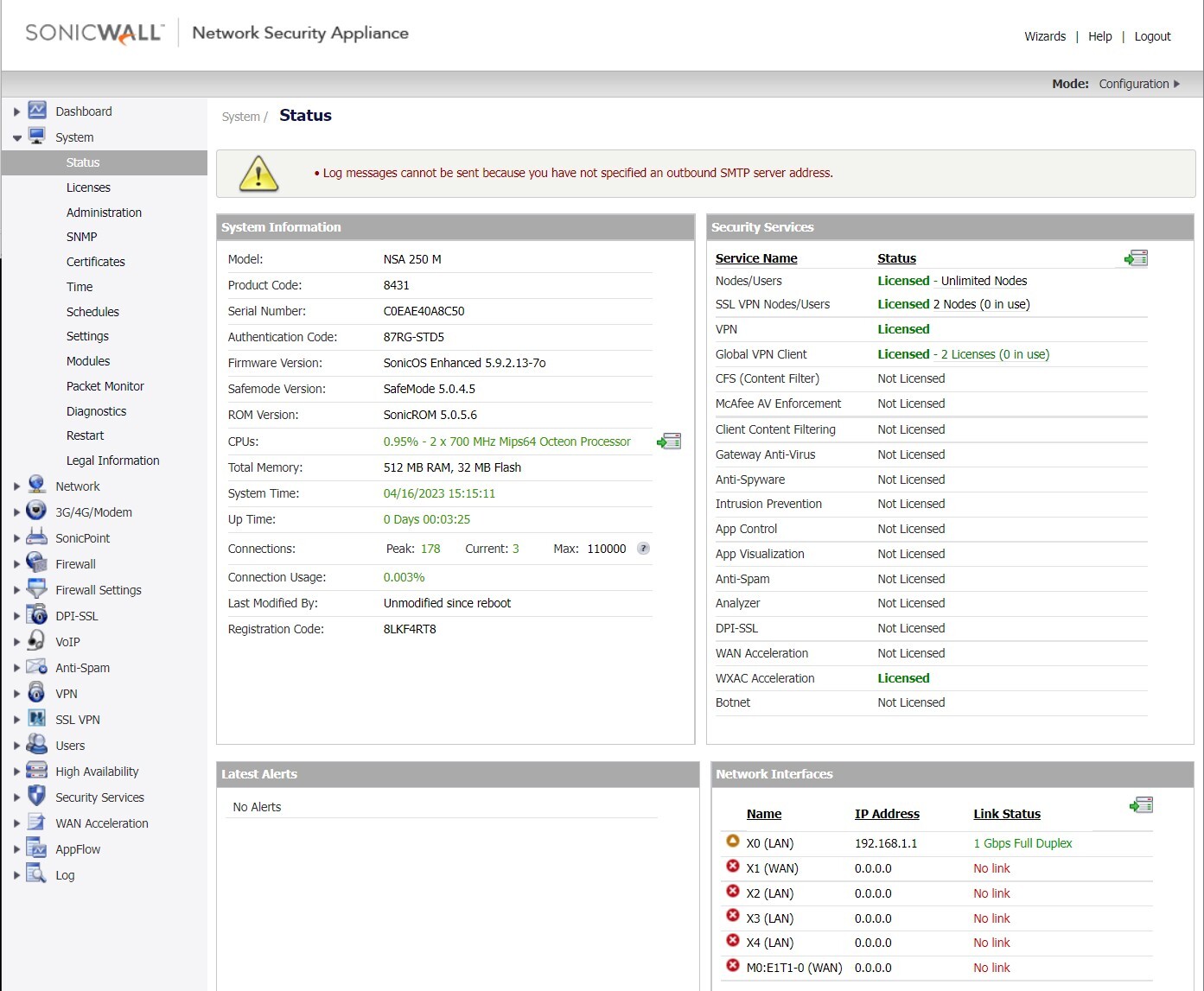Click the High Availability icon in the sidebar
Screen dimensions: 1204x991
point(36,771)
